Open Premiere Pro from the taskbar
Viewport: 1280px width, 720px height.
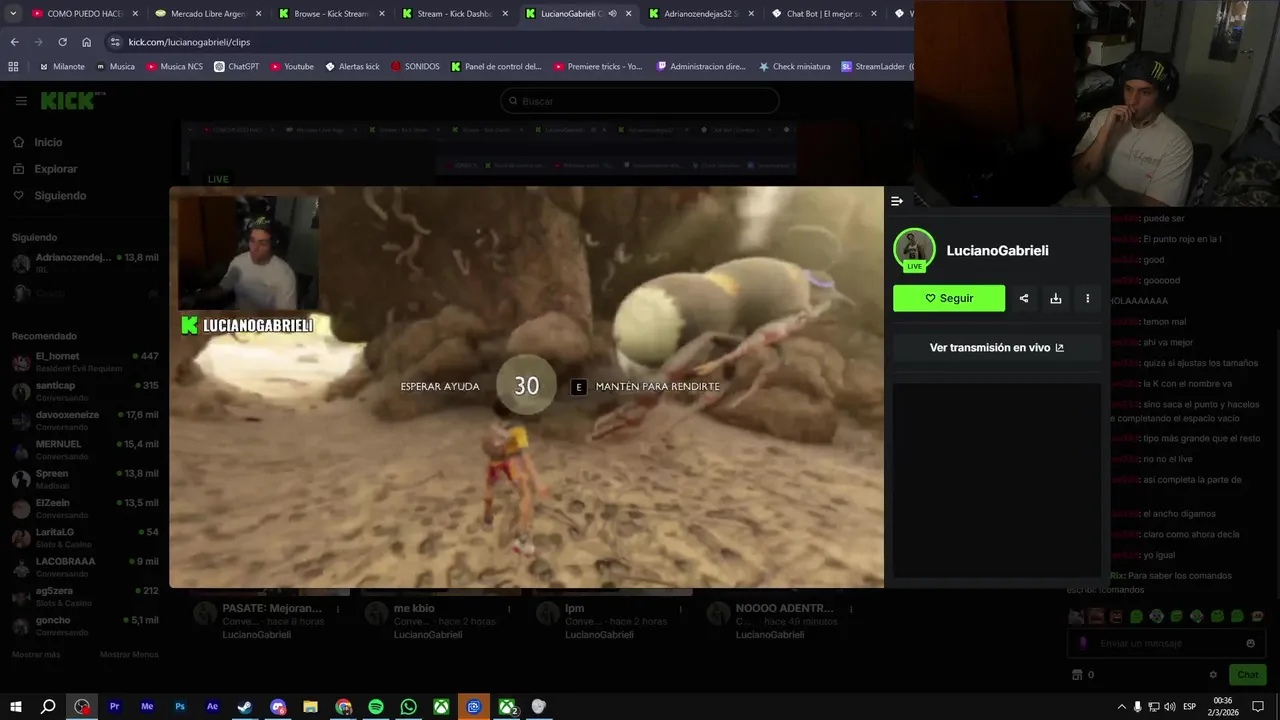click(x=114, y=707)
